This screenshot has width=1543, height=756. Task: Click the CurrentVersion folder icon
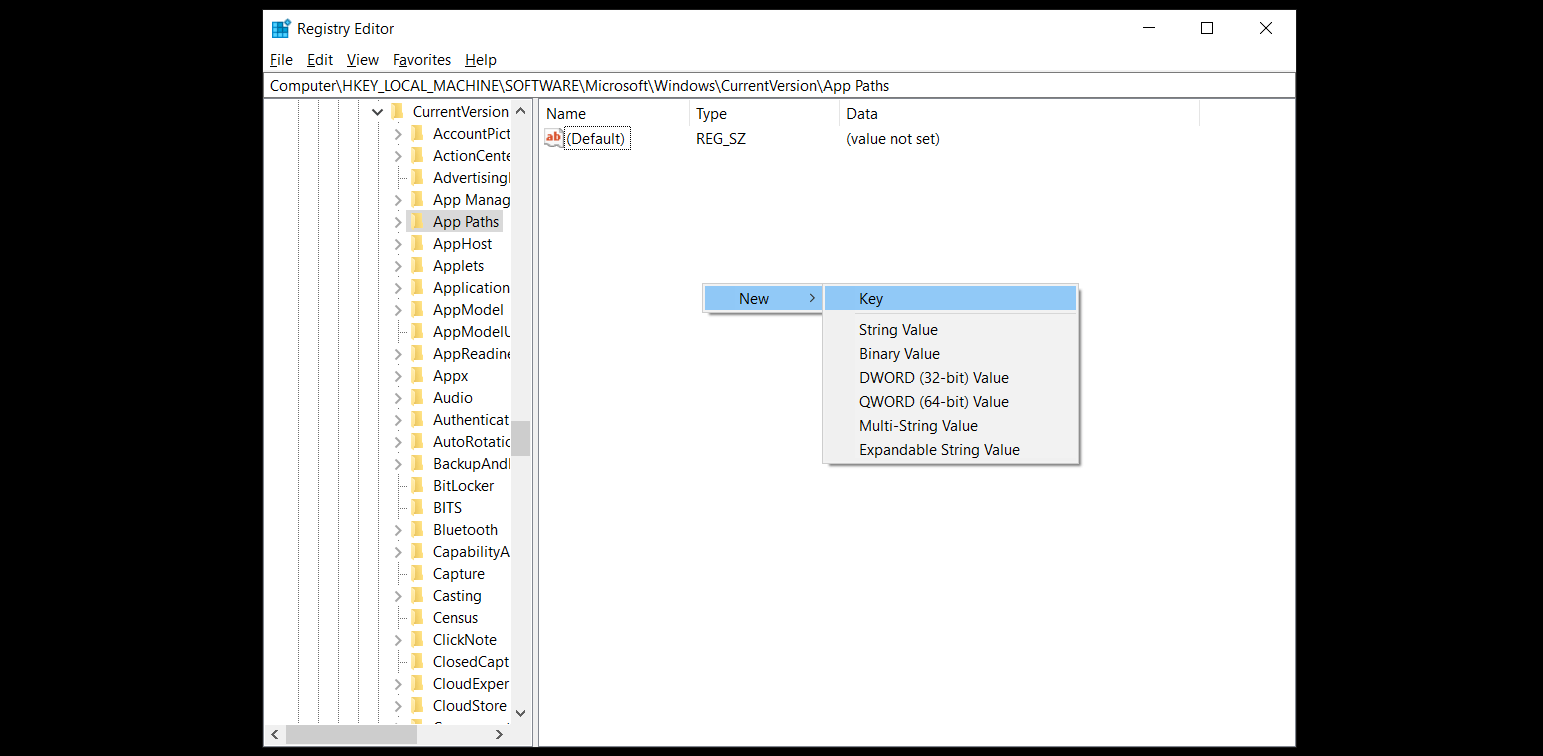397,112
